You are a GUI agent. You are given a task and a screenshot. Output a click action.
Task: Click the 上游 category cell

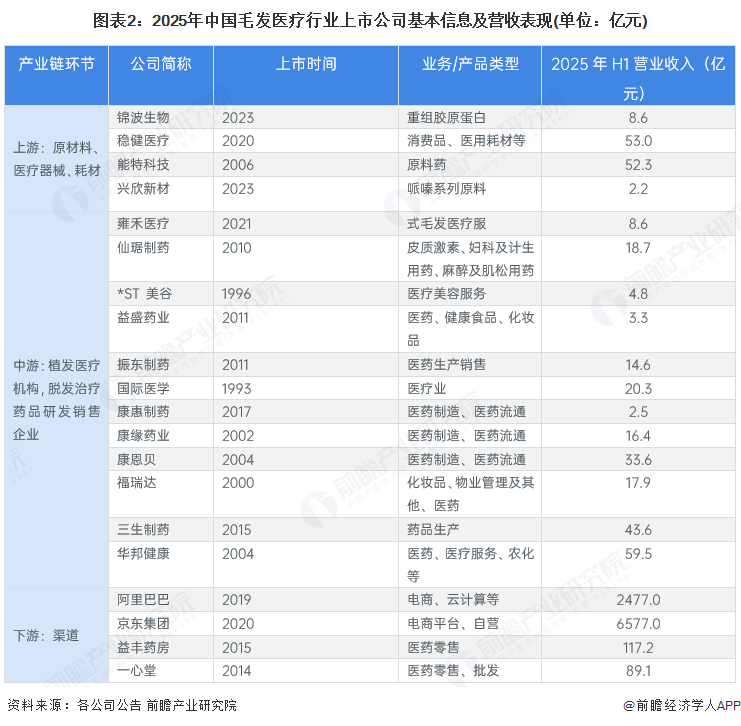(x=57, y=159)
